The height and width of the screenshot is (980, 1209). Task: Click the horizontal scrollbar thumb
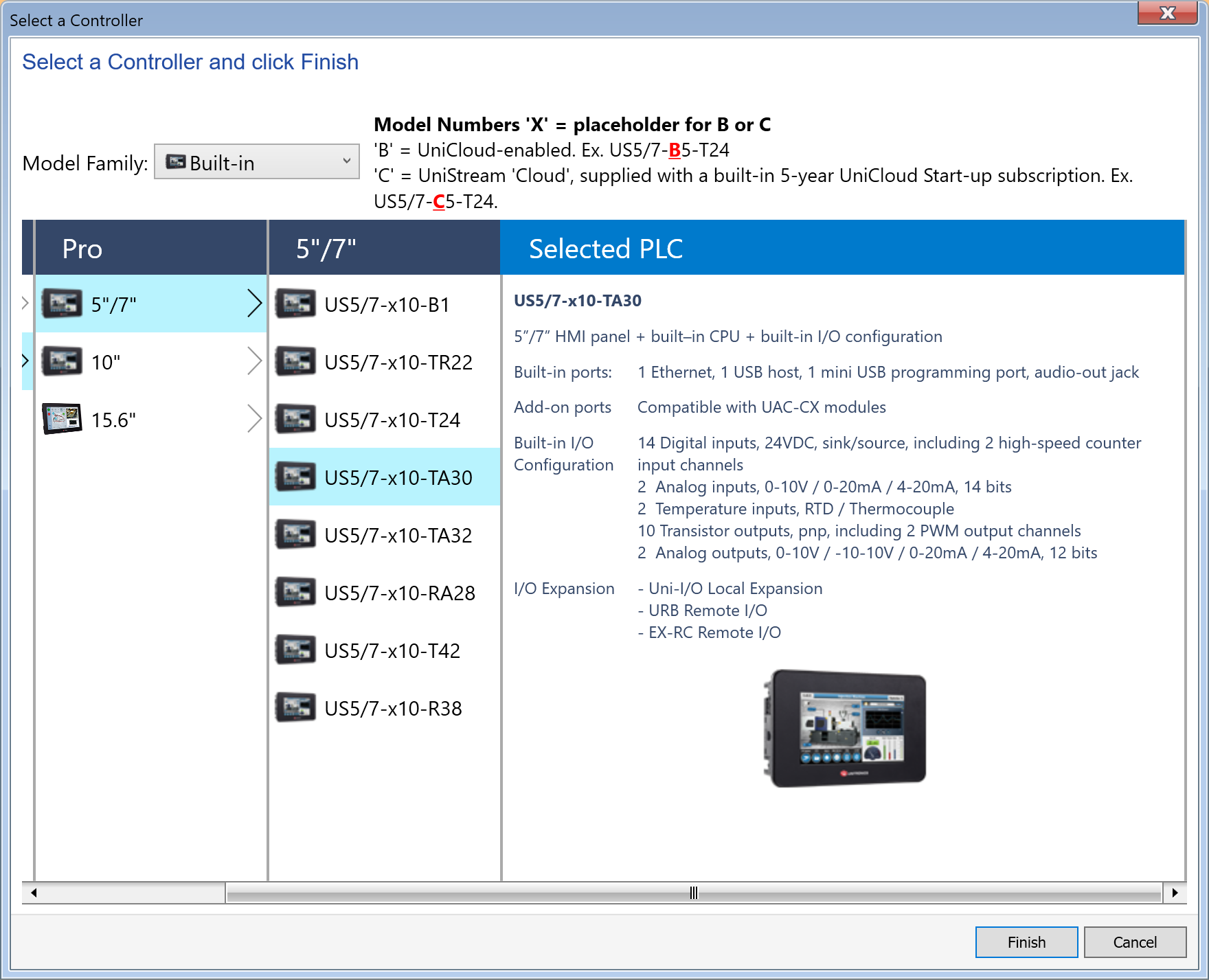[x=694, y=893]
